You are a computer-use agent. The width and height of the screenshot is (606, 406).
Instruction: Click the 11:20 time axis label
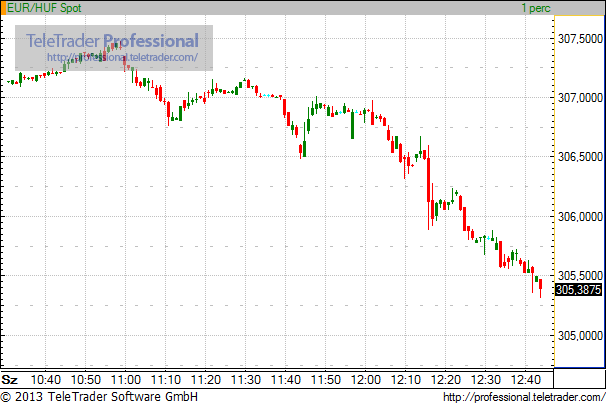(x=206, y=380)
